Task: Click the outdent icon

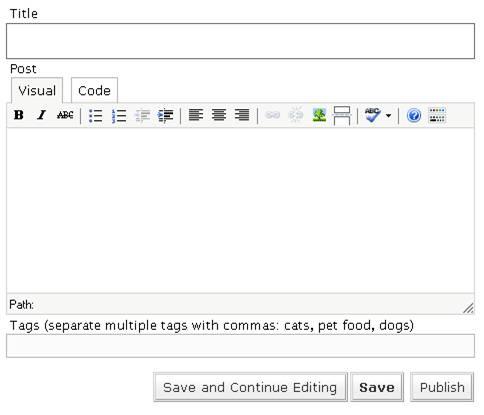Action: [x=142, y=116]
